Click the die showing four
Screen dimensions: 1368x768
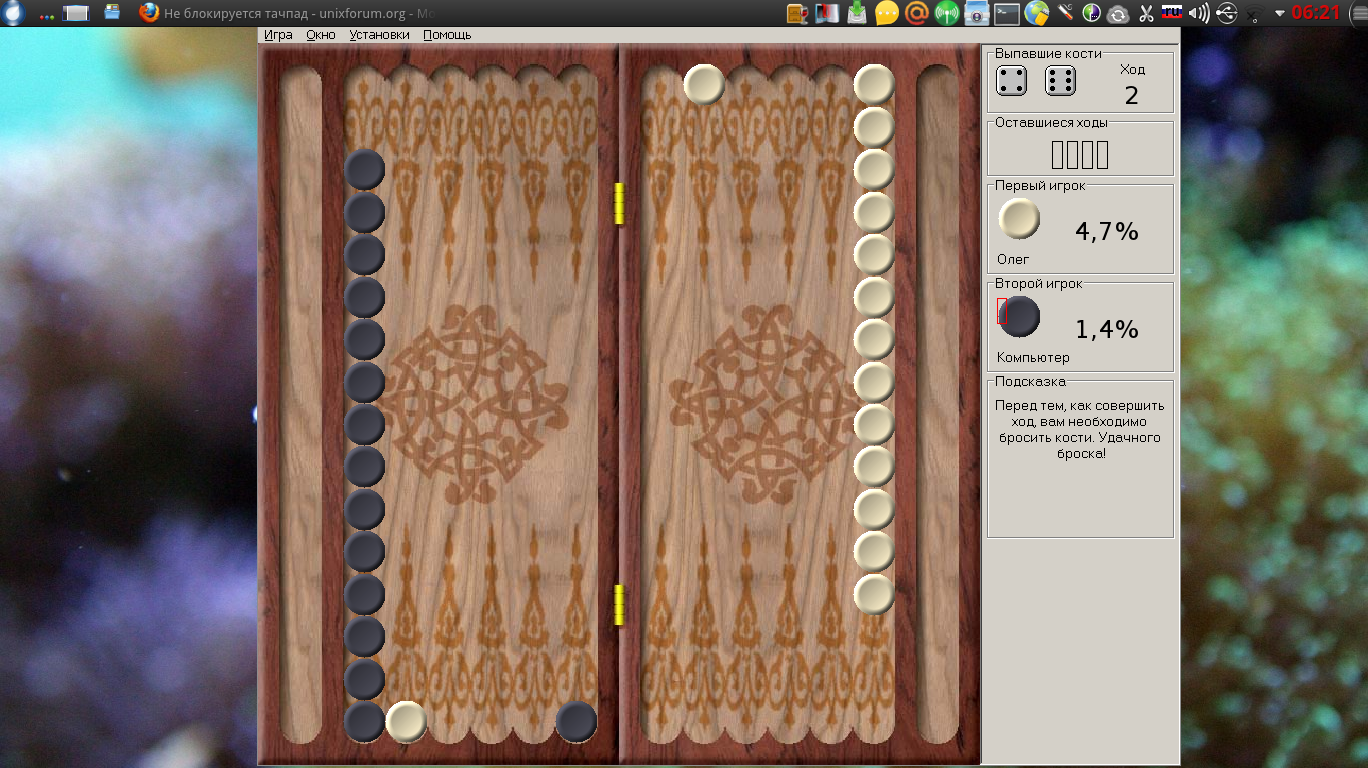click(1012, 81)
